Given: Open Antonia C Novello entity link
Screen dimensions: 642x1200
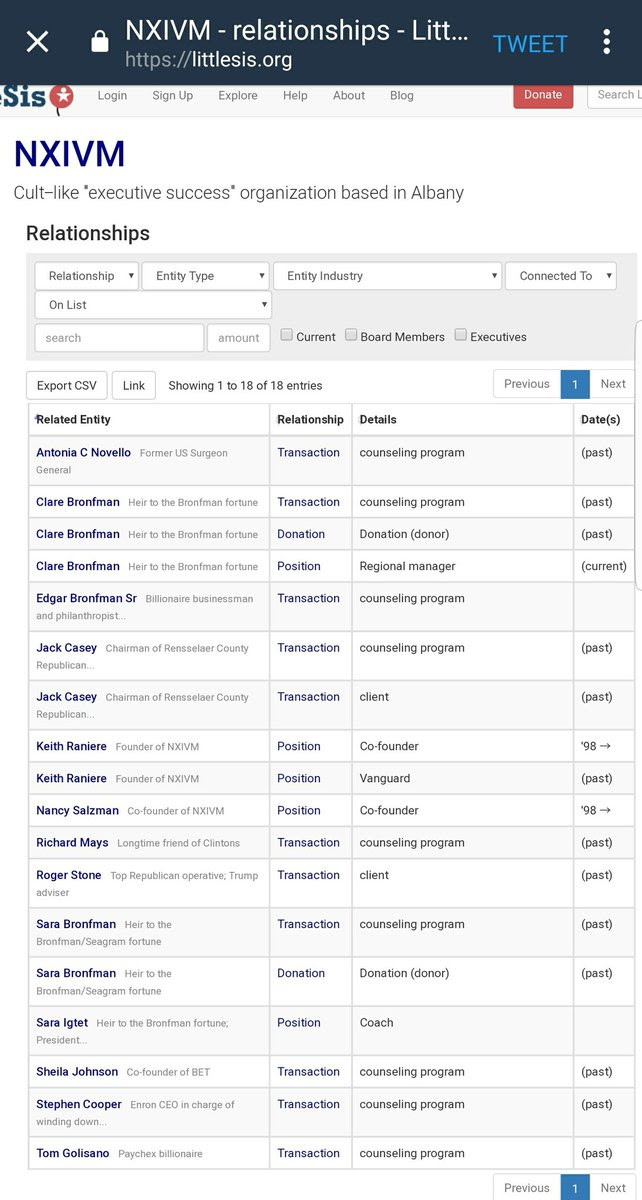Looking at the screenshot, I should (x=83, y=453).
